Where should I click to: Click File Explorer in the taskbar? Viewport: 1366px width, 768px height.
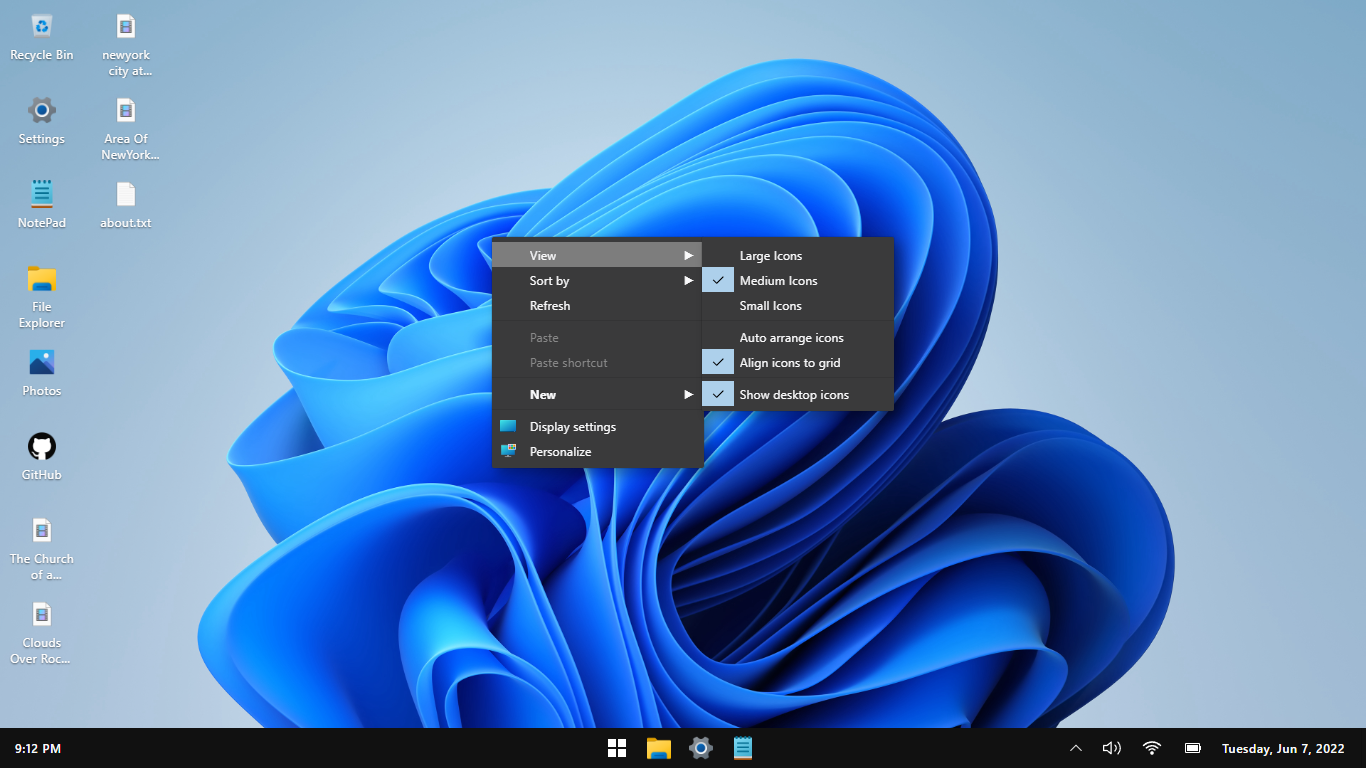pos(658,748)
